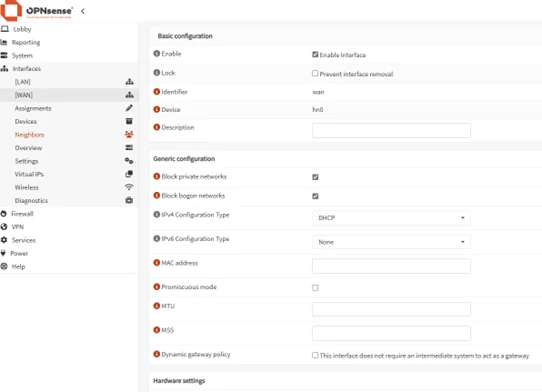Image resolution: width=542 pixels, height=392 pixels.
Task: Click the Reporting chart icon
Action: click(x=4, y=43)
